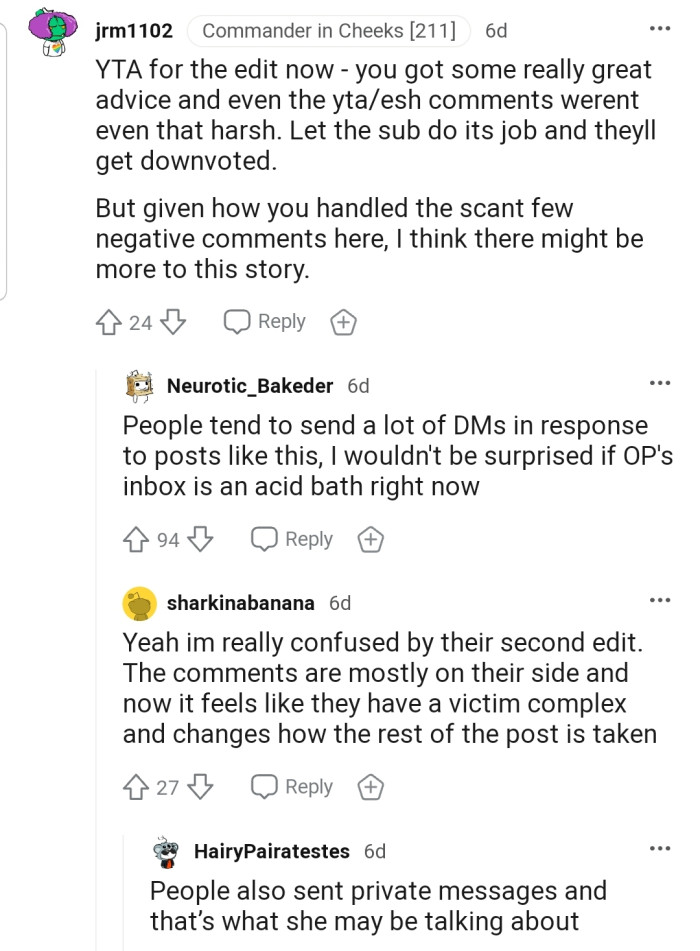Click the 6d timestamp on jrm1102's comment
700x951 pixels.
(x=497, y=30)
